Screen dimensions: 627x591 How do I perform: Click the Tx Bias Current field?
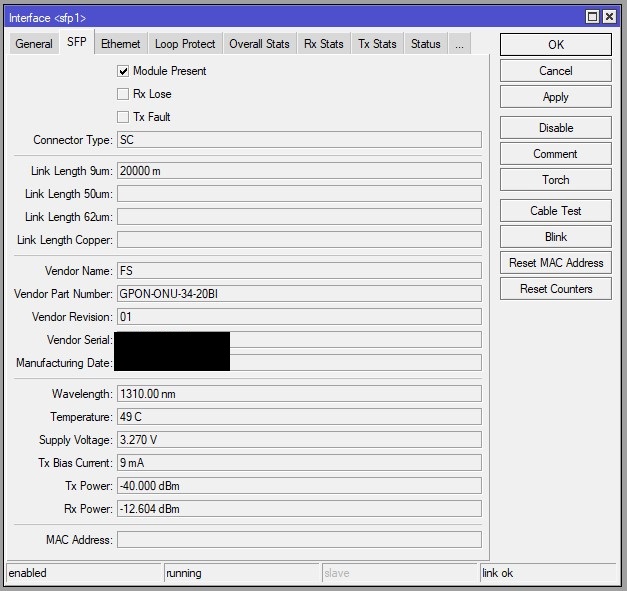coord(299,463)
